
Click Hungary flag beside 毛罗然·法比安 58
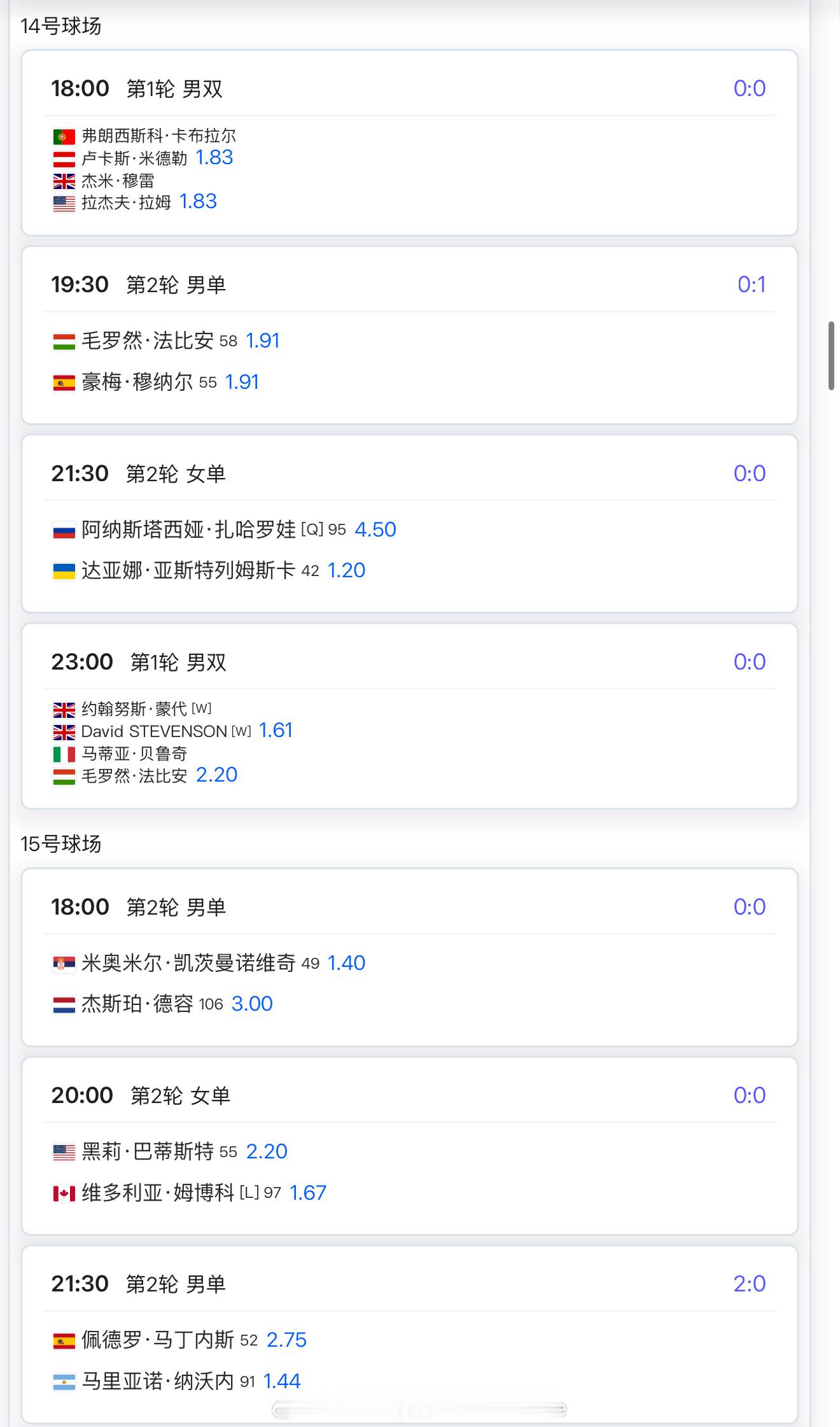(x=64, y=342)
